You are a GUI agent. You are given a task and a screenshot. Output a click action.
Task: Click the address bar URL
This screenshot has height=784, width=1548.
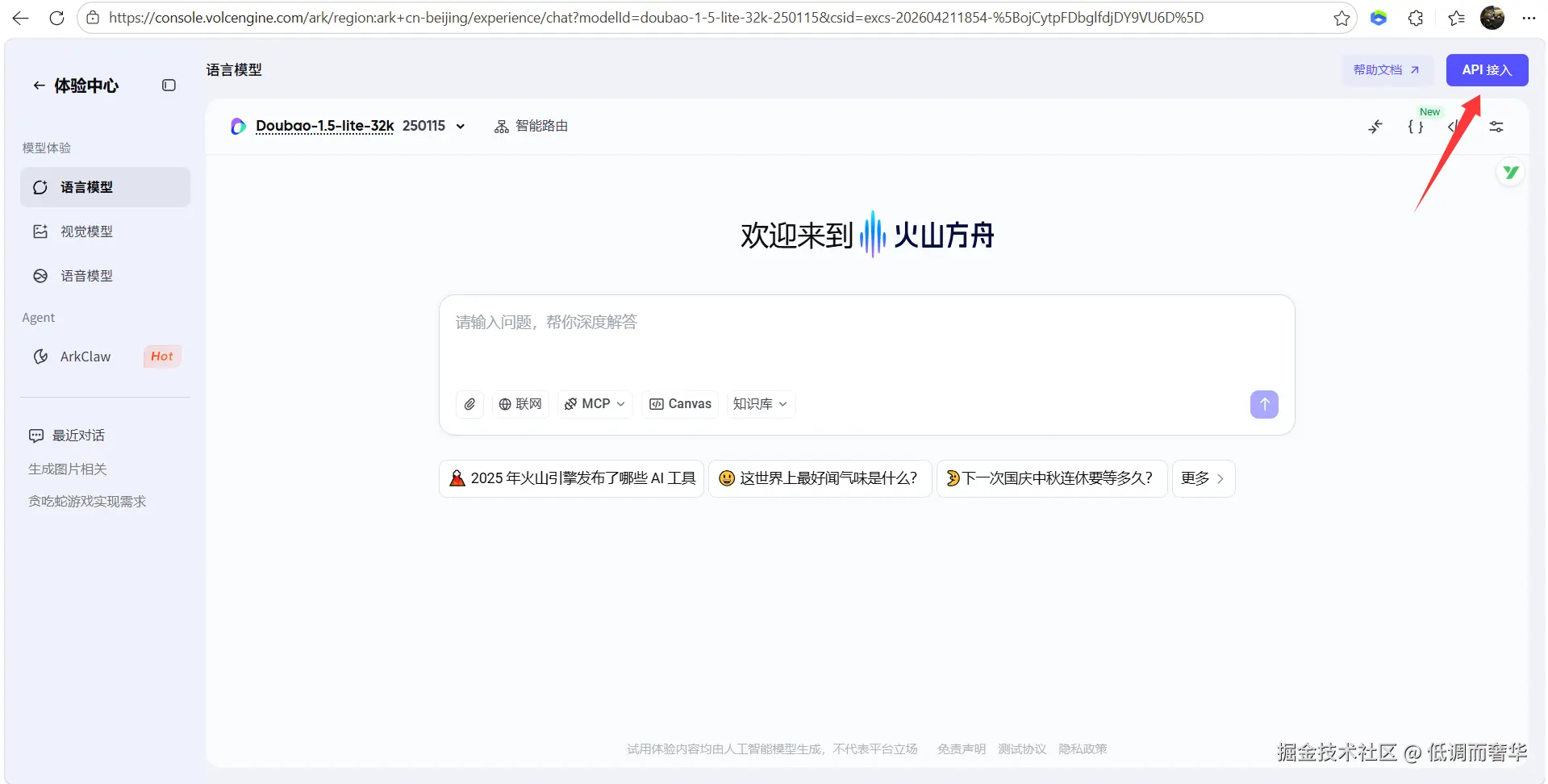[x=656, y=18]
